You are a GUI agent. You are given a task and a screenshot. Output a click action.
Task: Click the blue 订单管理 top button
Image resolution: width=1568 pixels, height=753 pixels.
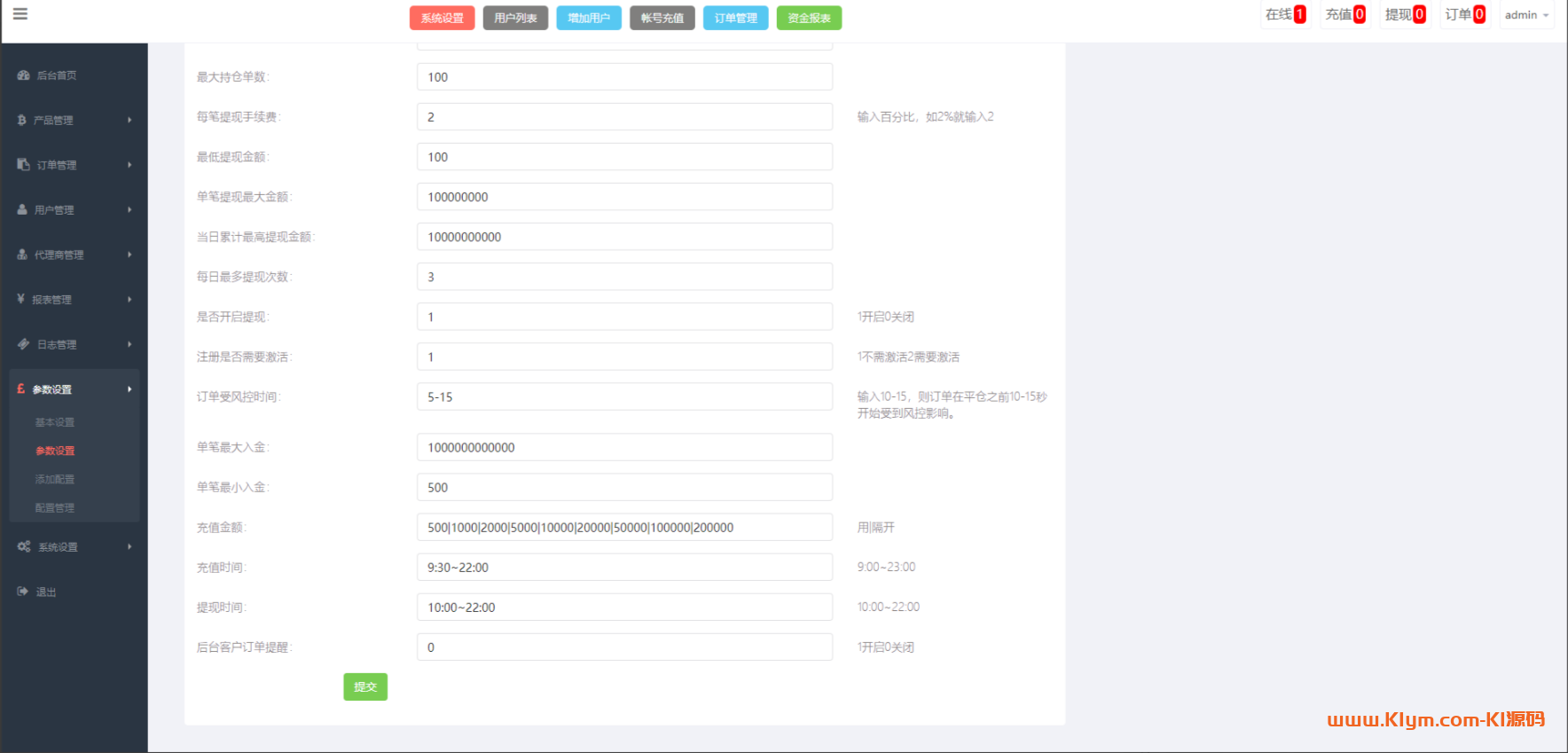736,18
